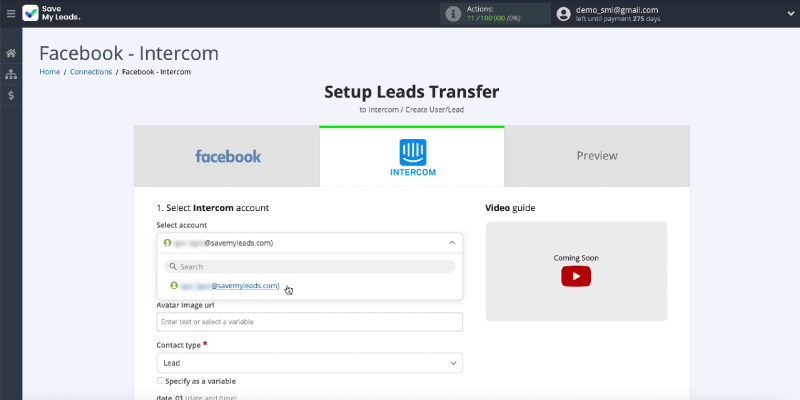The image size is (800, 400).
Task: Open billing dollar icon in sidebar
Action: (11, 96)
